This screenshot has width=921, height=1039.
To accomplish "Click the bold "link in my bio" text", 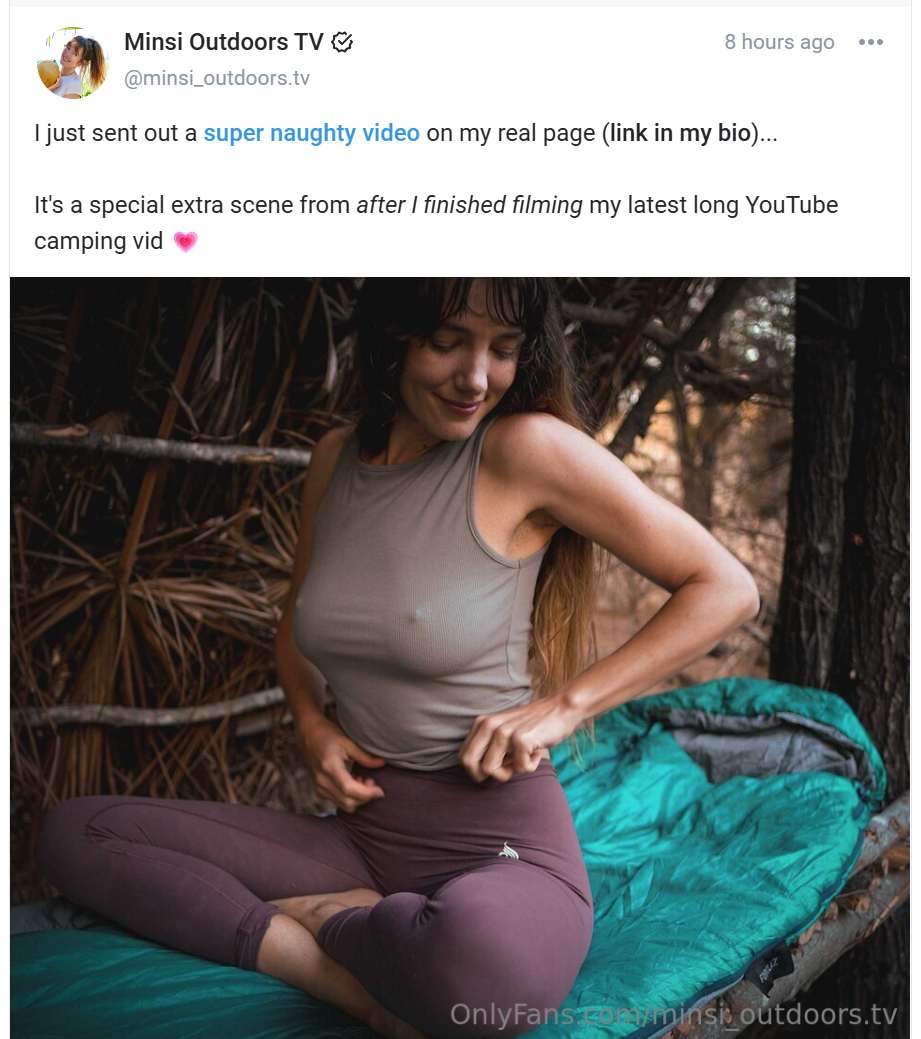I will point(680,133).
